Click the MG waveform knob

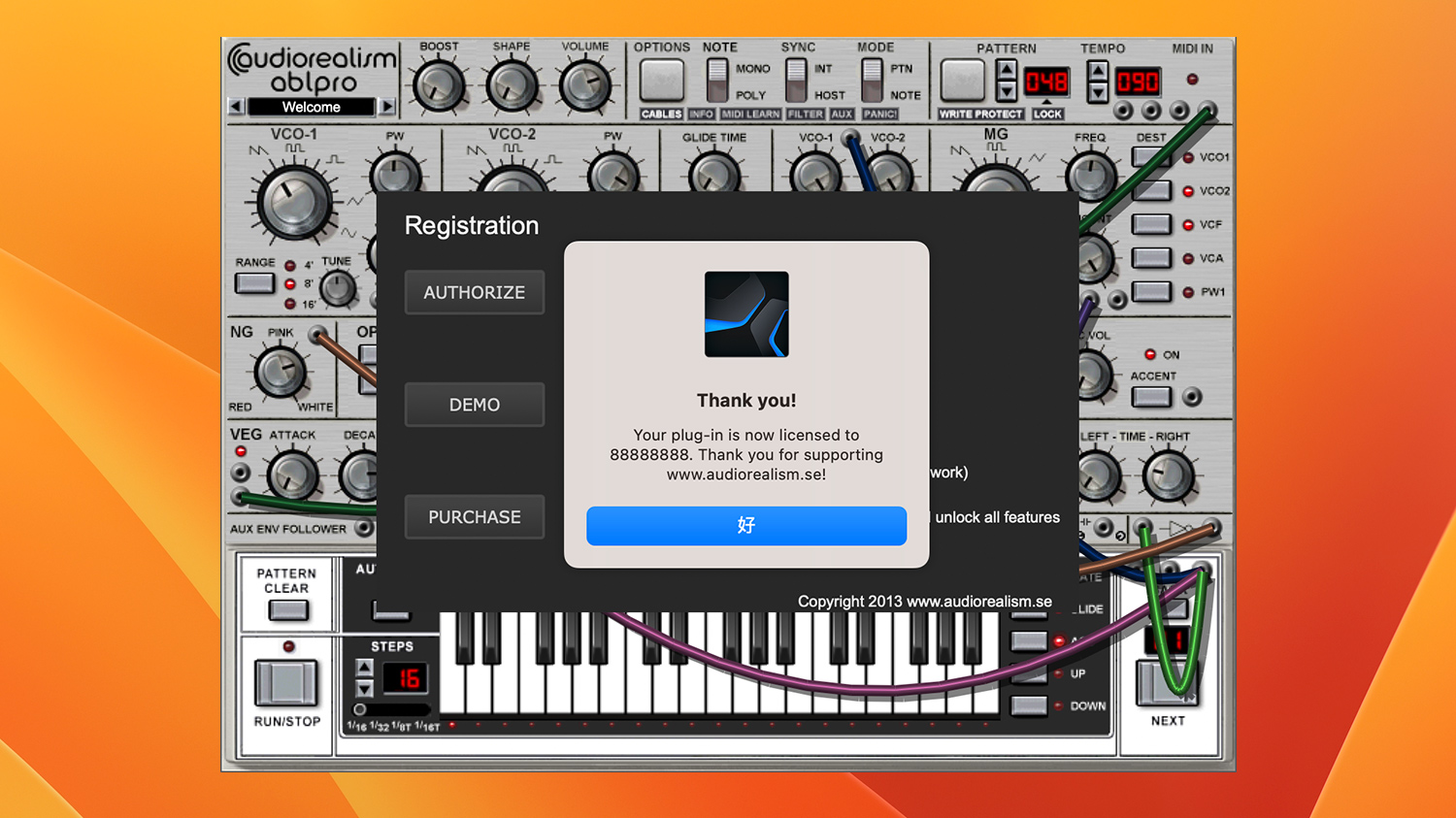997,180
